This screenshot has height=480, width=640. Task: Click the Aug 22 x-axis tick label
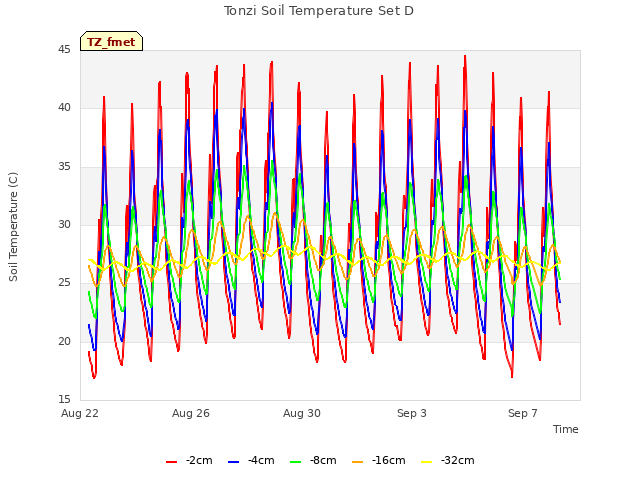pyautogui.click(x=80, y=413)
